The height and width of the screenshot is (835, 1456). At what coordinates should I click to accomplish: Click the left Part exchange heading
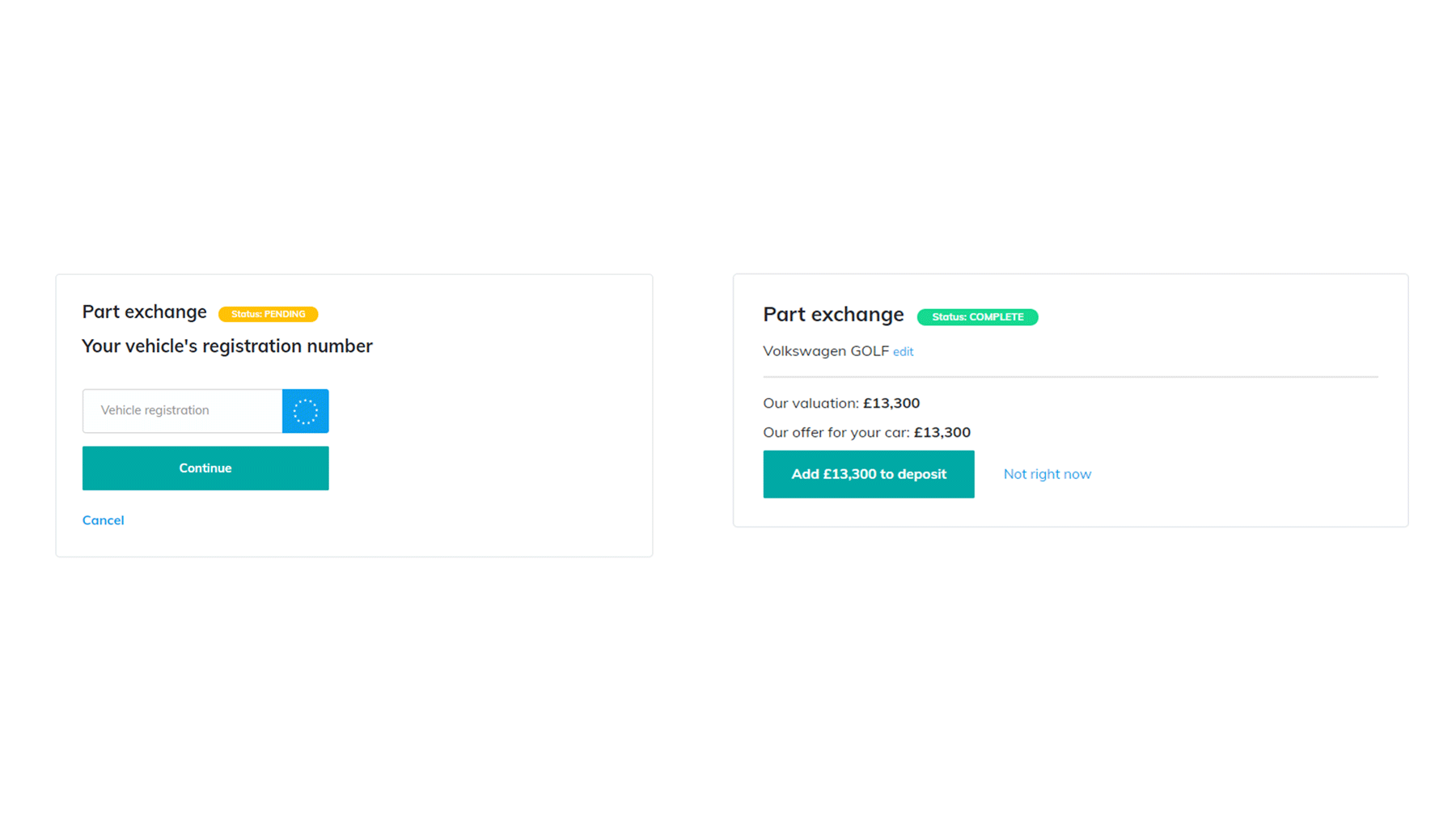[145, 312]
